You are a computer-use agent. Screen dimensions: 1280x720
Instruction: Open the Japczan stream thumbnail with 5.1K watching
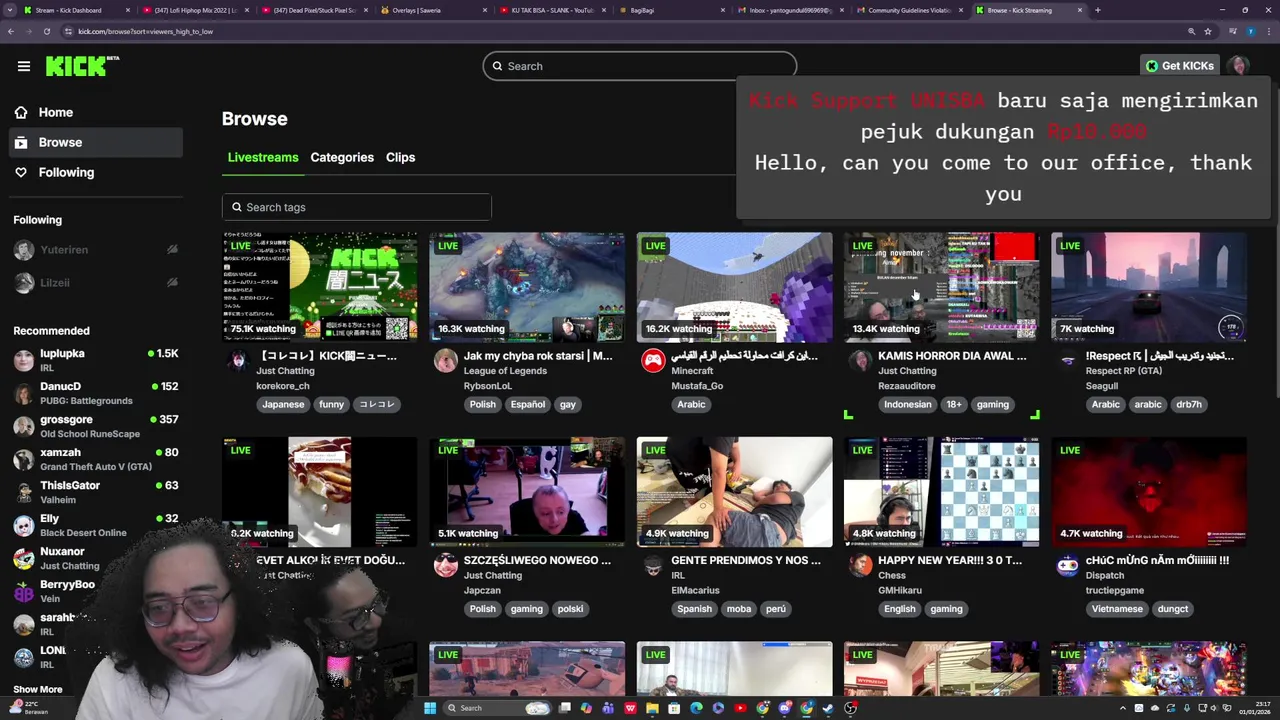pos(527,492)
